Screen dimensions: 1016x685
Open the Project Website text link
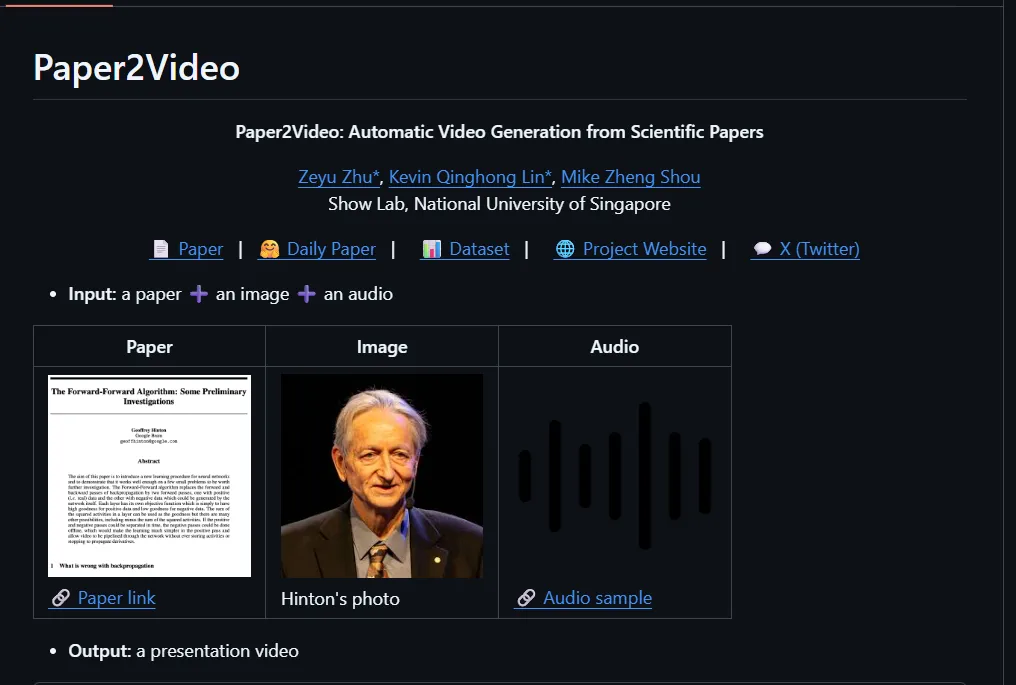644,249
